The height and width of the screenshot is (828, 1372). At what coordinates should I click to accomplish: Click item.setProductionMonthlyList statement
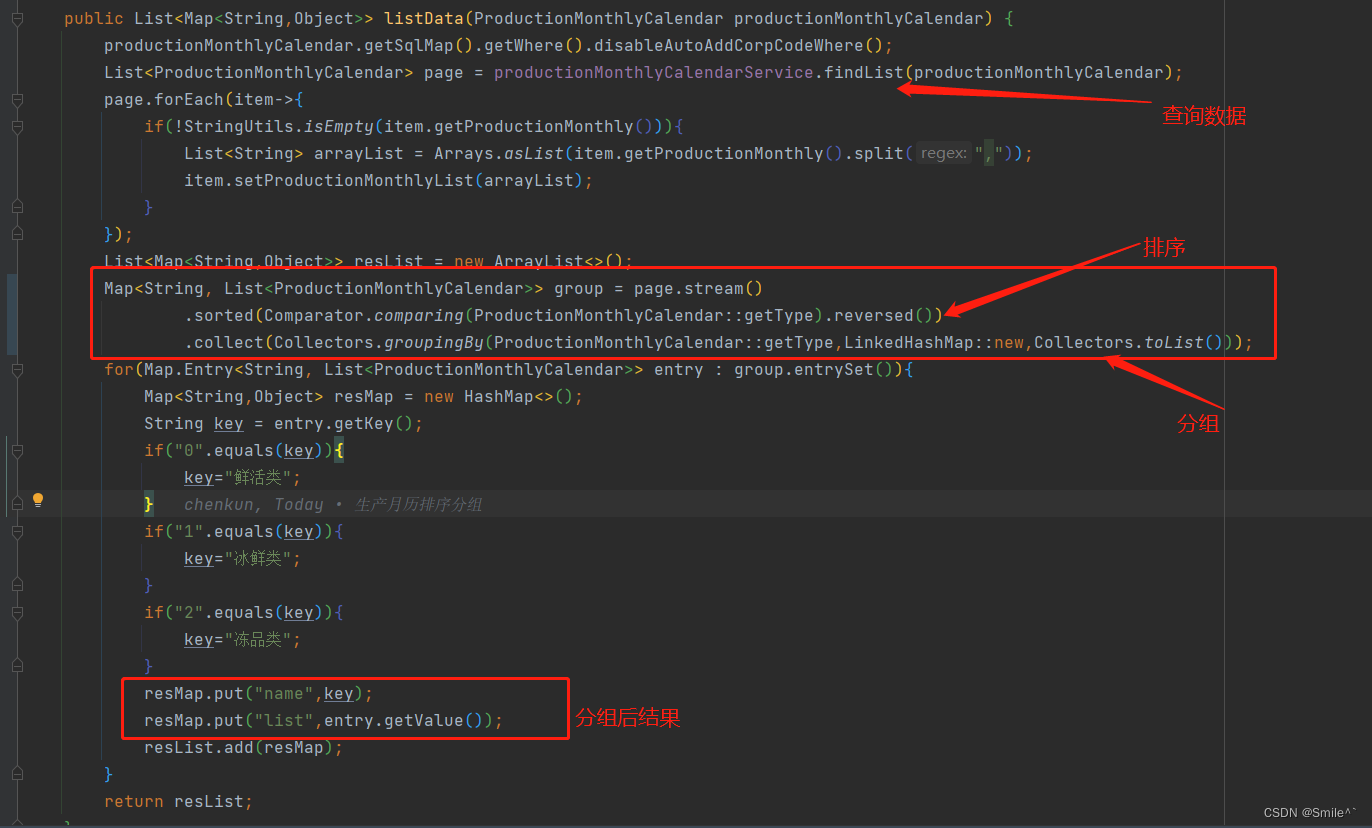pyautogui.click(x=389, y=181)
